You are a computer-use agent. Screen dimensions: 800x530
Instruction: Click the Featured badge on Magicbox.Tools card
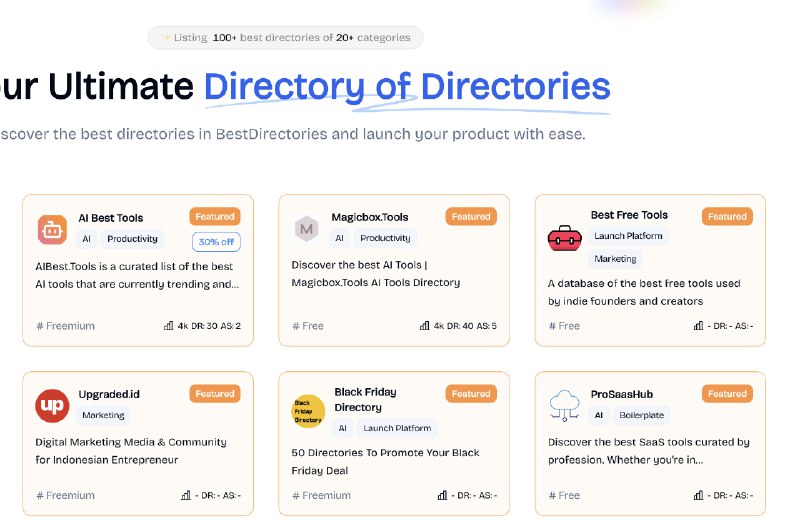(471, 216)
